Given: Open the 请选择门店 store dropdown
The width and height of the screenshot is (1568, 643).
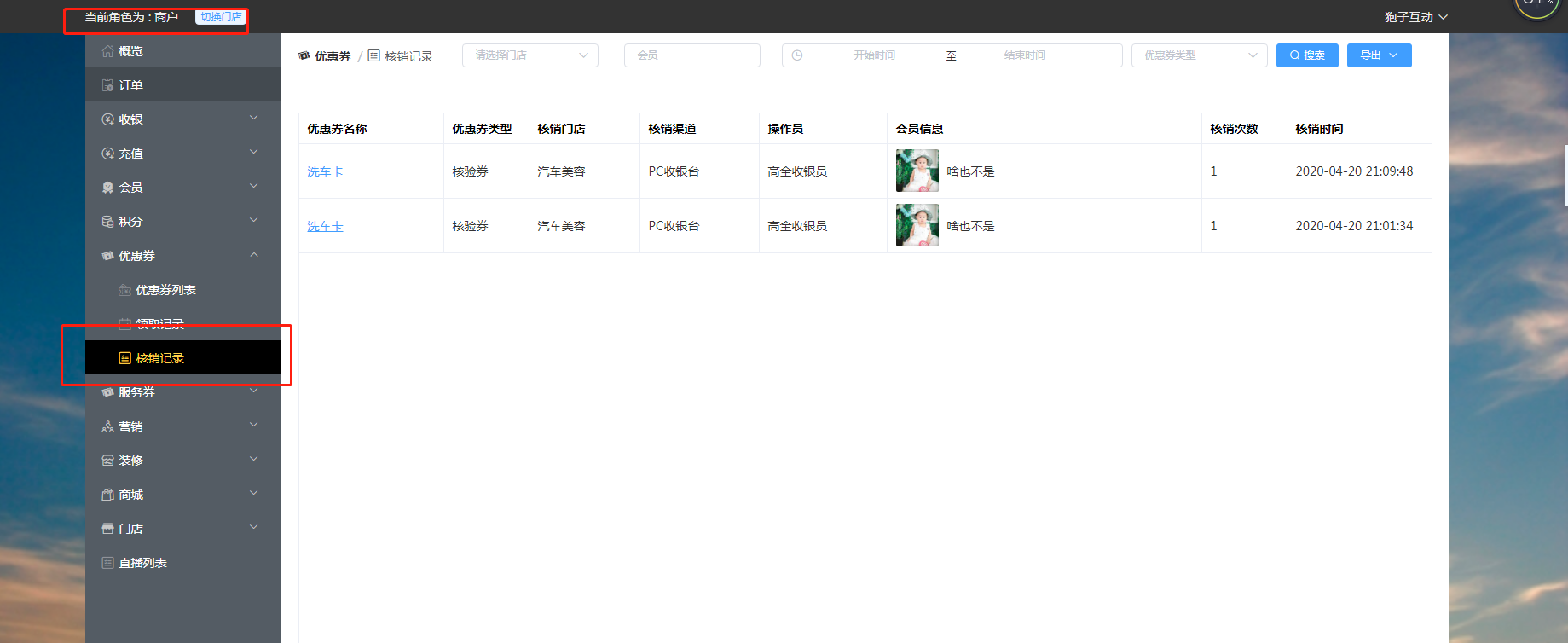Looking at the screenshot, I should (x=530, y=55).
